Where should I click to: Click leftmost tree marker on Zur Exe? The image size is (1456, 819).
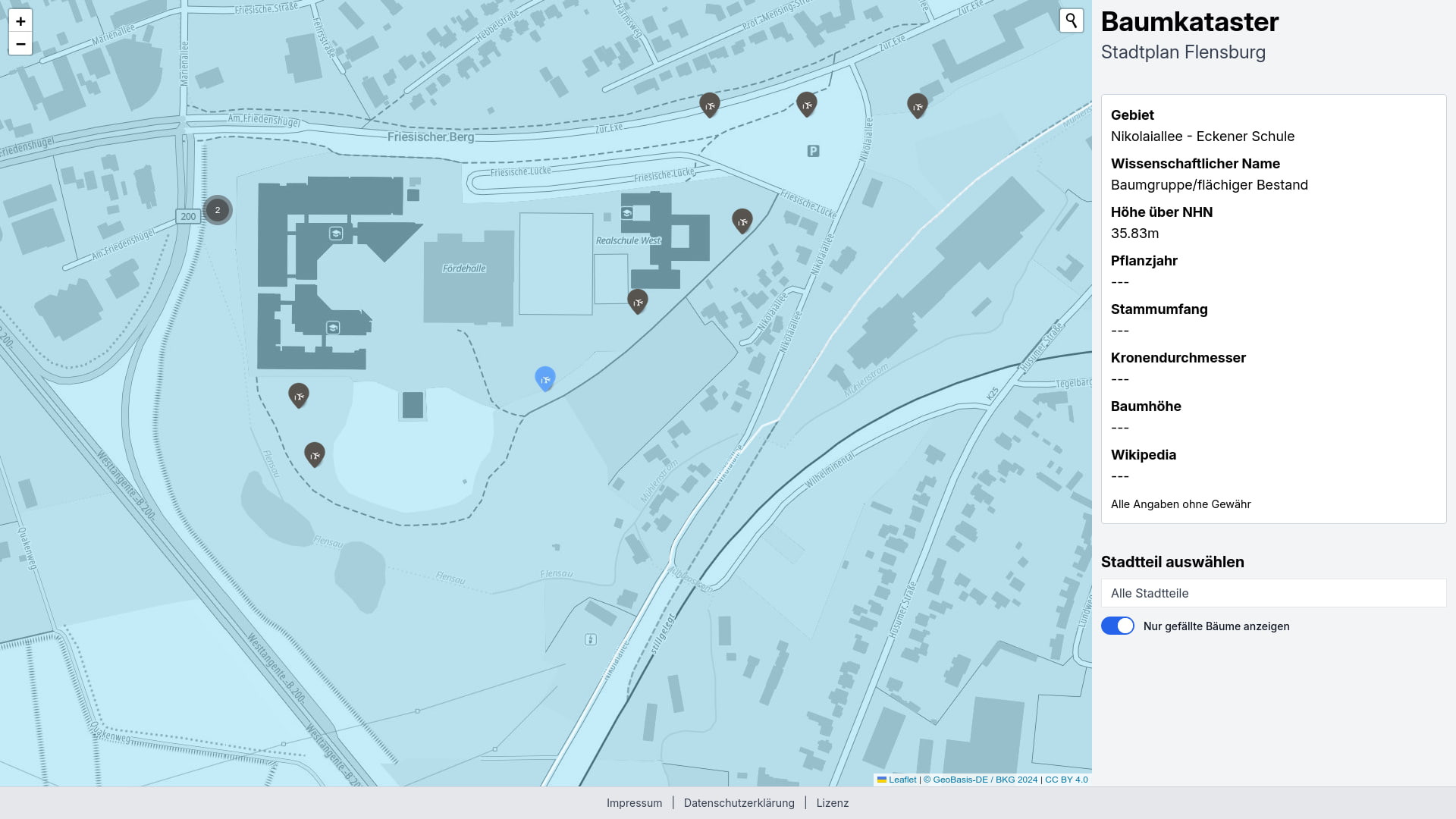pyautogui.click(x=709, y=105)
